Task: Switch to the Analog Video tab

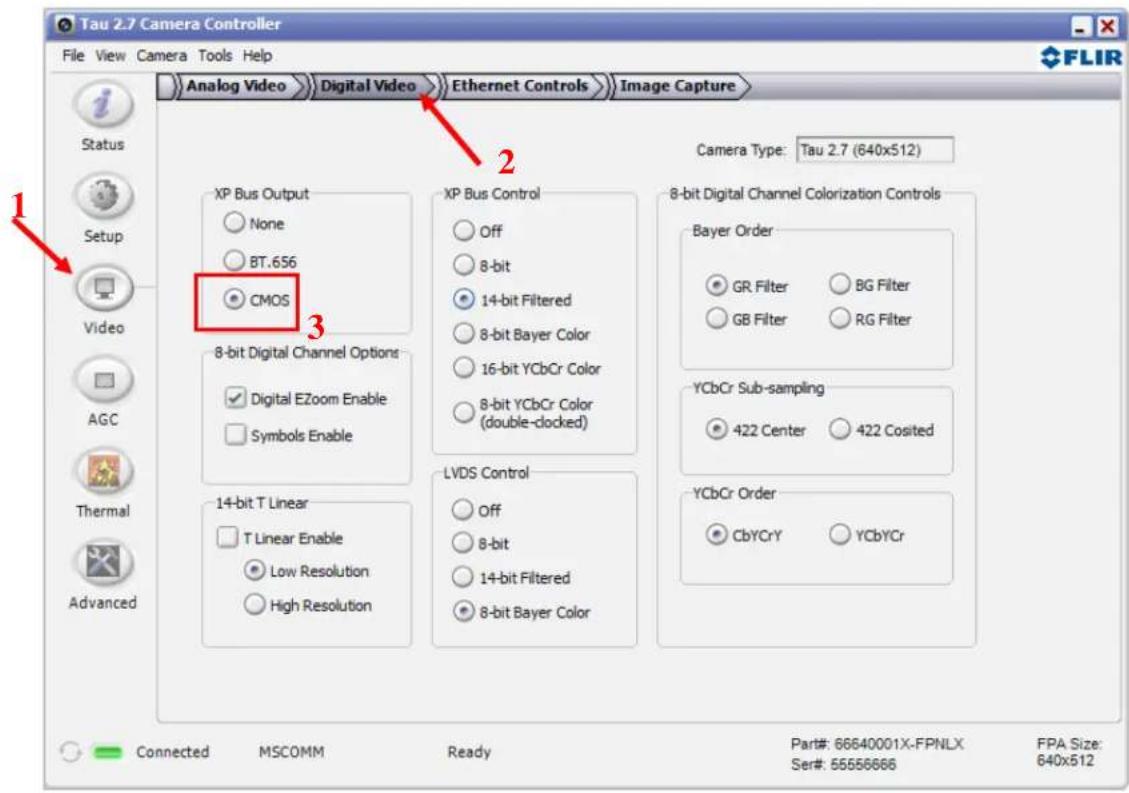Action: pos(236,86)
